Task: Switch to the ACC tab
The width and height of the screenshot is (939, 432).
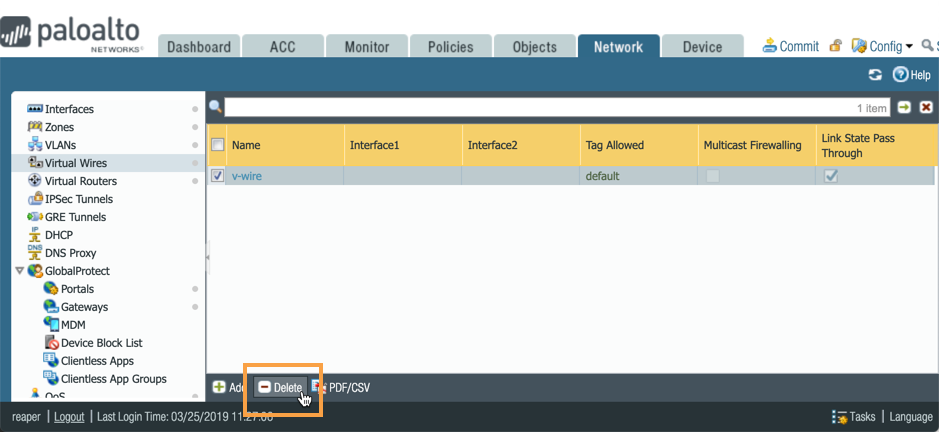Action: point(283,47)
